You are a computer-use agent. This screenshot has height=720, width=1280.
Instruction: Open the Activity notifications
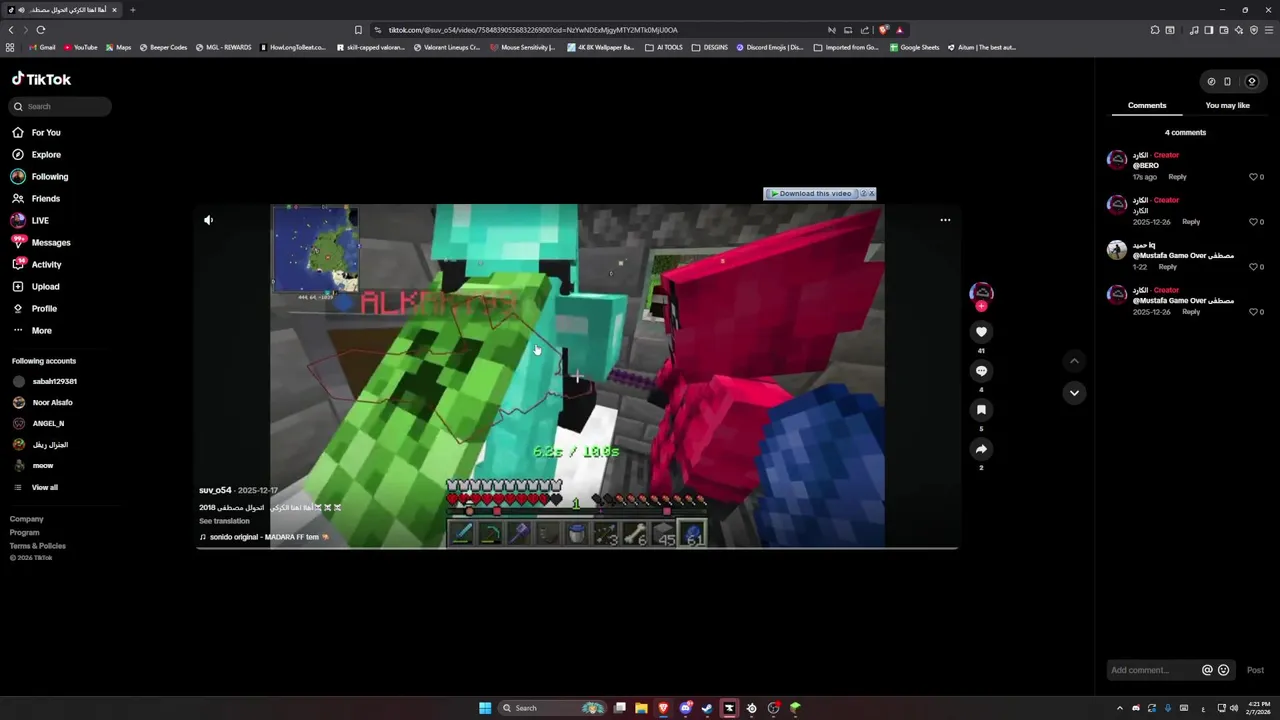pyautogui.click(x=46, y=265)
